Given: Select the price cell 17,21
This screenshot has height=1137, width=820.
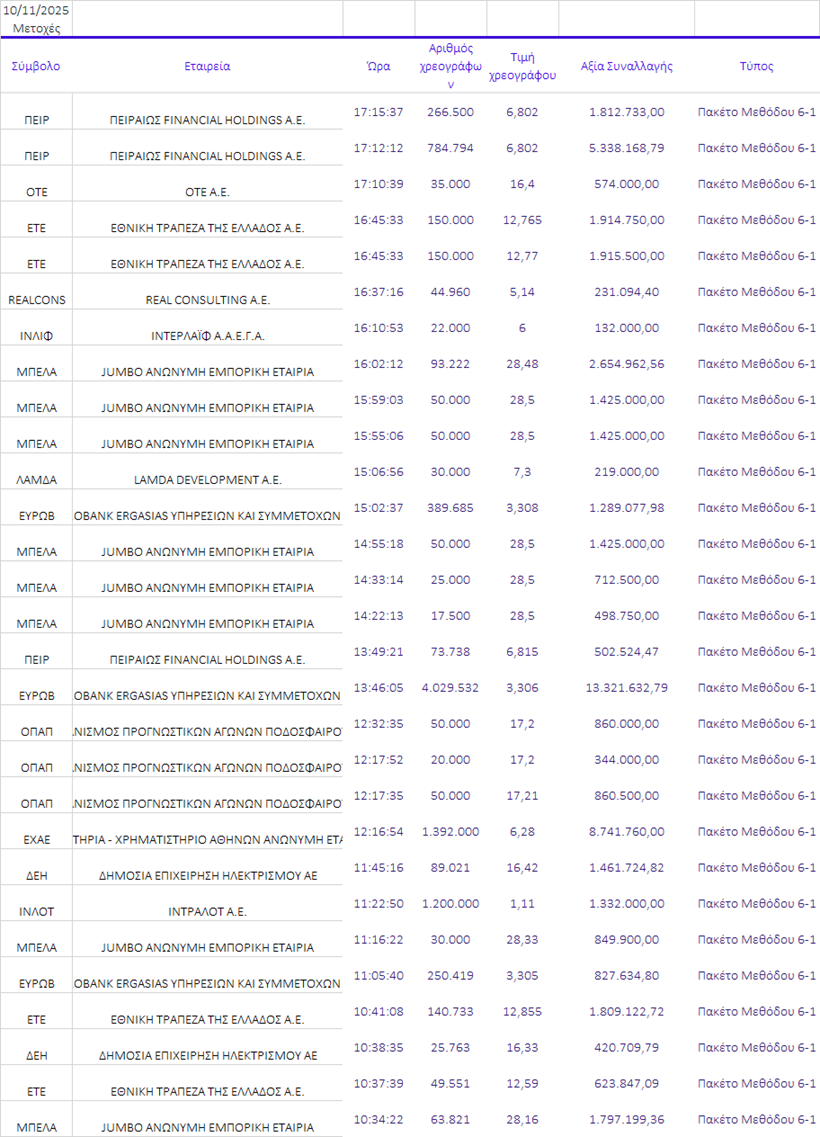Looking at the screenshot, I should tap(522, 795).
